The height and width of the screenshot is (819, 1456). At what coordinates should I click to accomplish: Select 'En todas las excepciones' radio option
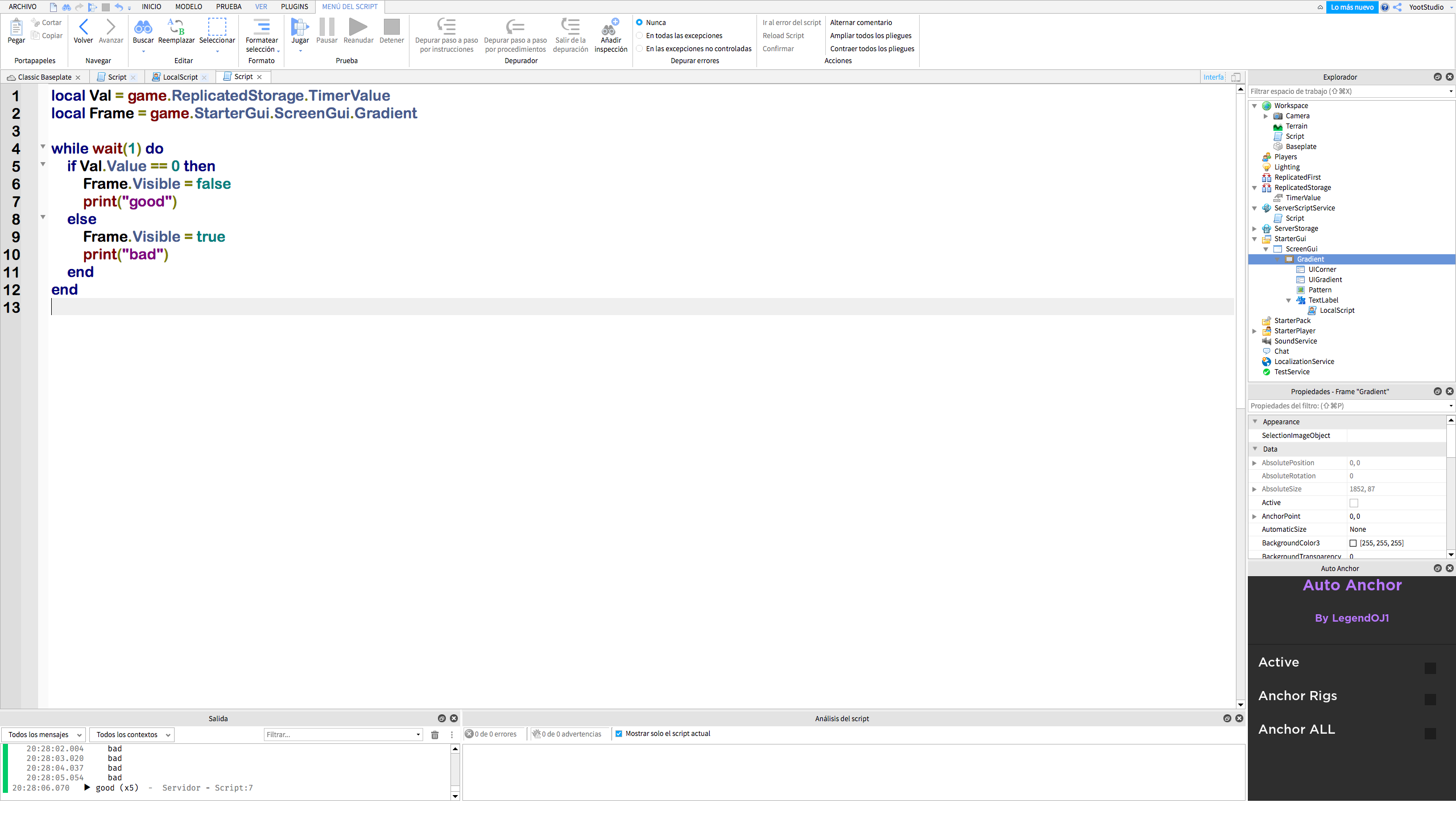pos(640,36)
